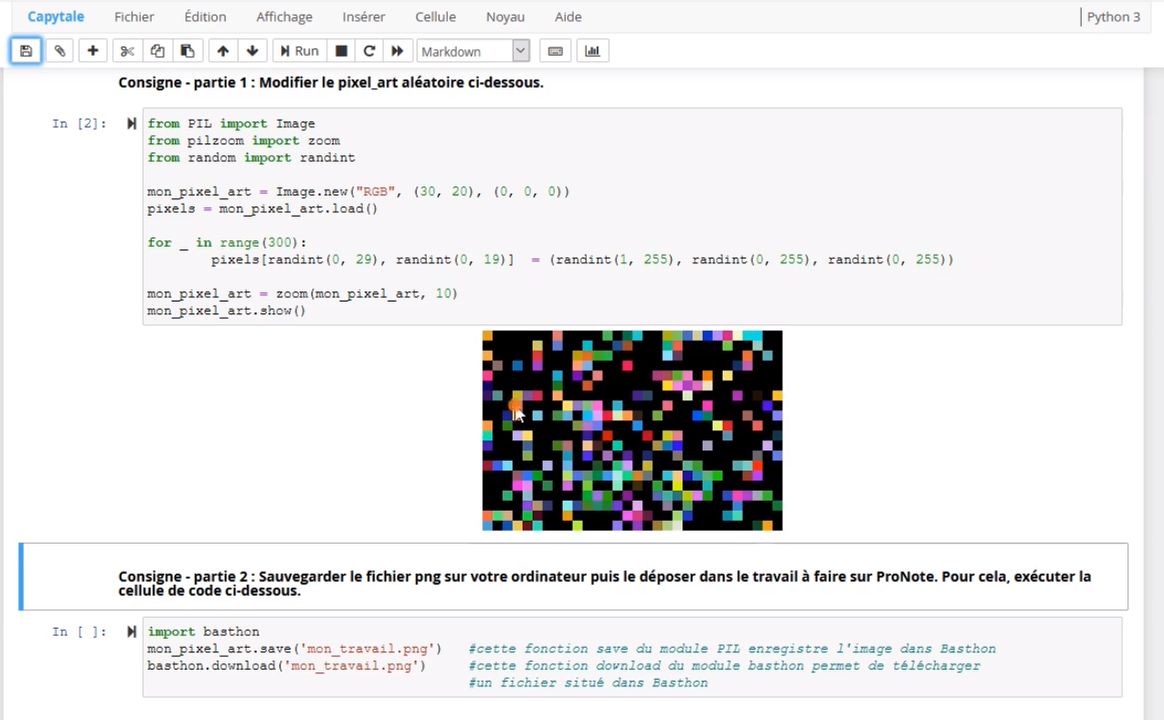Add a new cell with the plus icon

click(x=92, y=50)
